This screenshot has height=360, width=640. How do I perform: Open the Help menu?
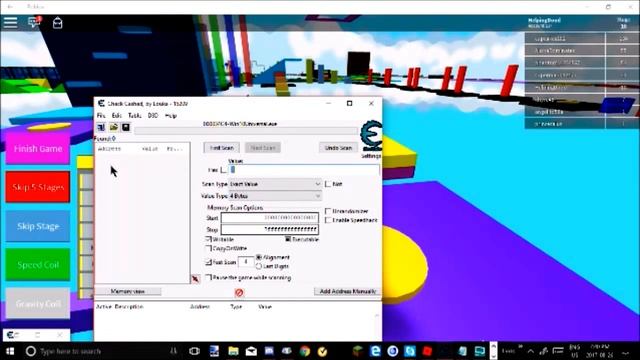click(171, 116)
